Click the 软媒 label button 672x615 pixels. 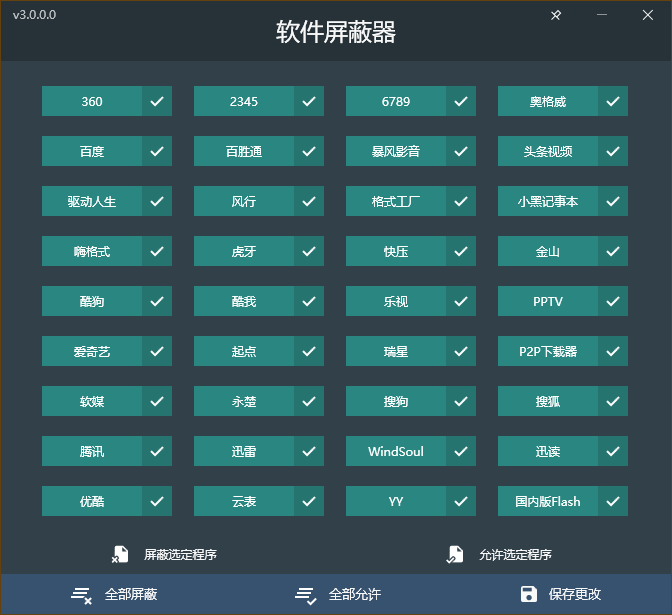(x=92, y=401)
